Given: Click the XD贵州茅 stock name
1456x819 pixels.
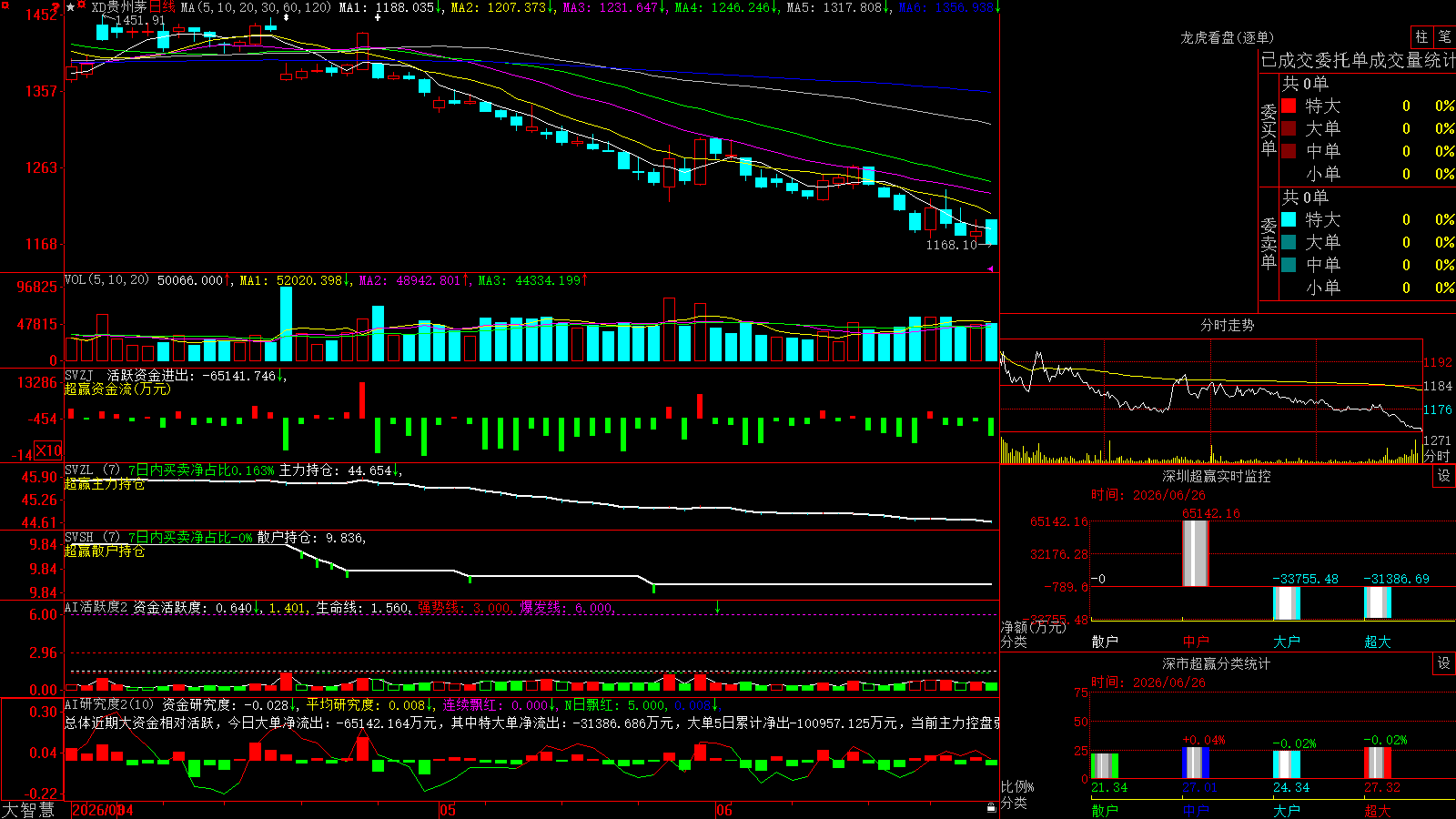Looking at the screenshot, I should tap(119, 7).
